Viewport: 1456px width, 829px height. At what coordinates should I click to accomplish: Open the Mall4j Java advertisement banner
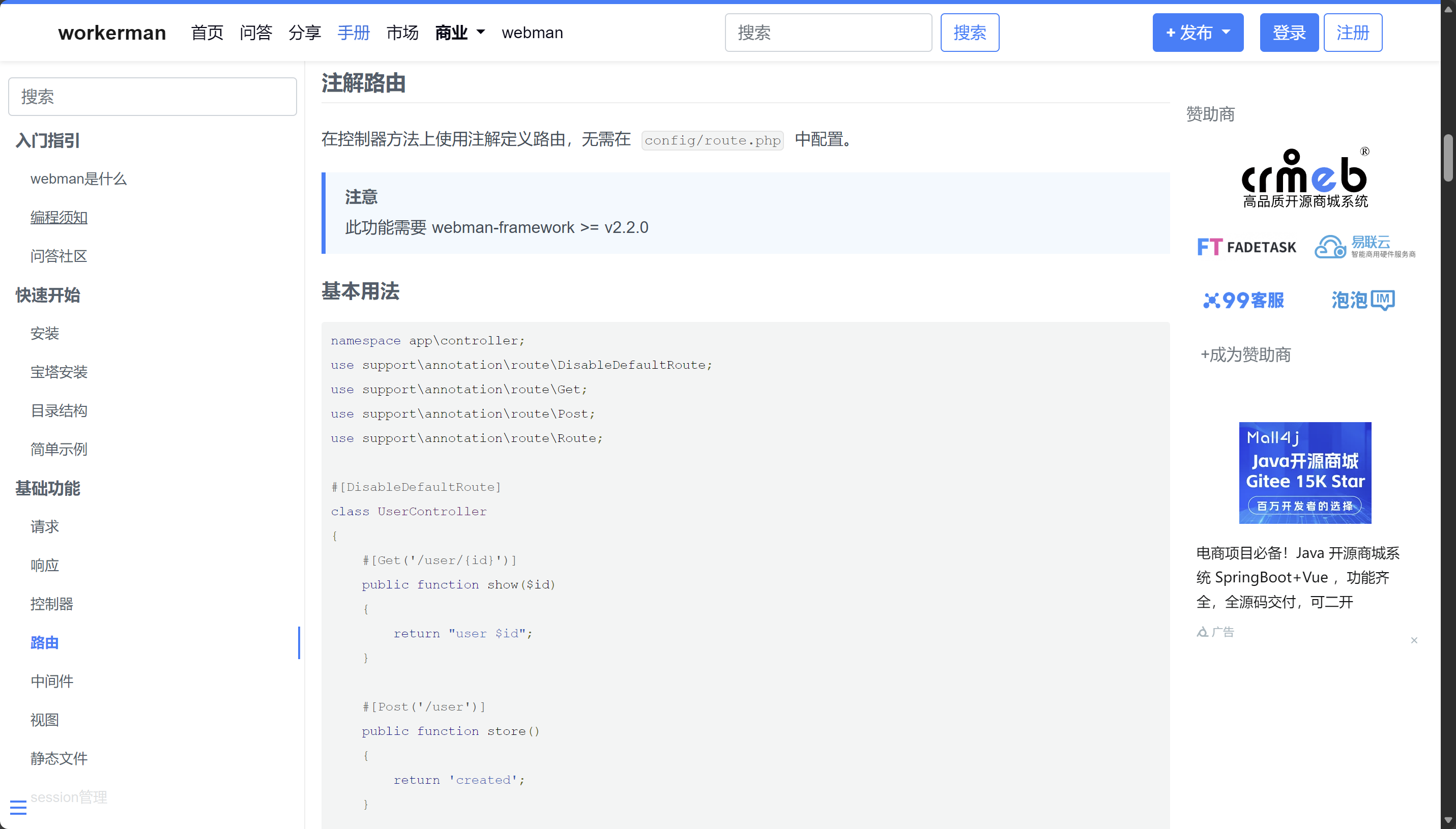(1304, 472)
